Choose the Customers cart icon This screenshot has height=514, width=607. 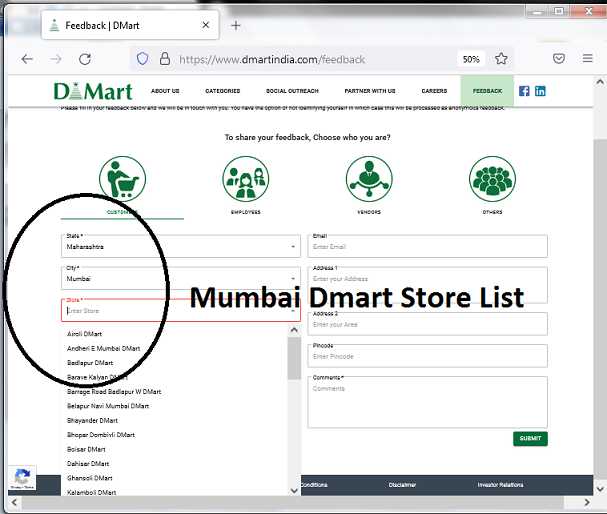(122, 179)
